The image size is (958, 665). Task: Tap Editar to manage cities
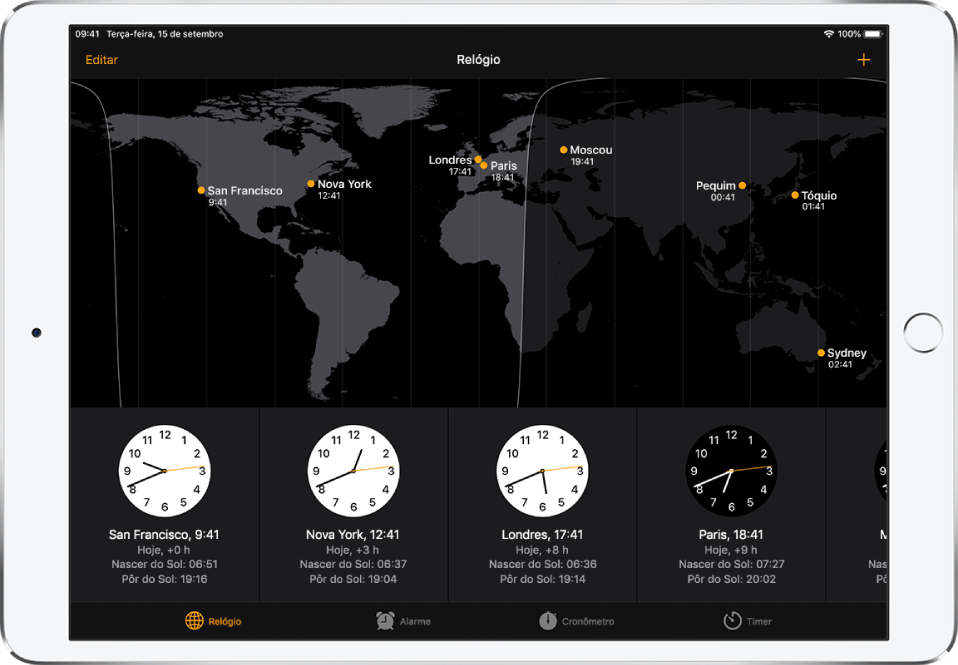pyautogui.click(x=102, y=59)
